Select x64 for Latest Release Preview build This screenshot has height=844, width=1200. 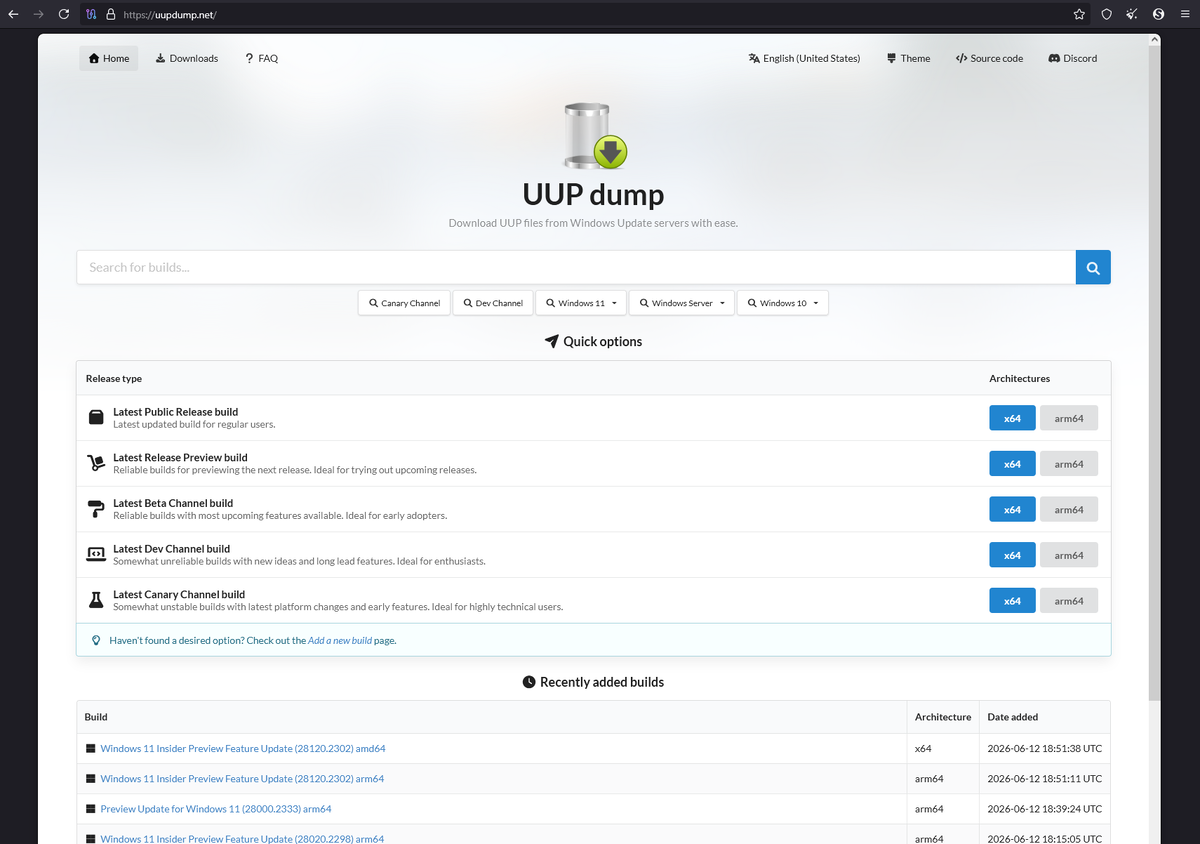(1013, 464)
